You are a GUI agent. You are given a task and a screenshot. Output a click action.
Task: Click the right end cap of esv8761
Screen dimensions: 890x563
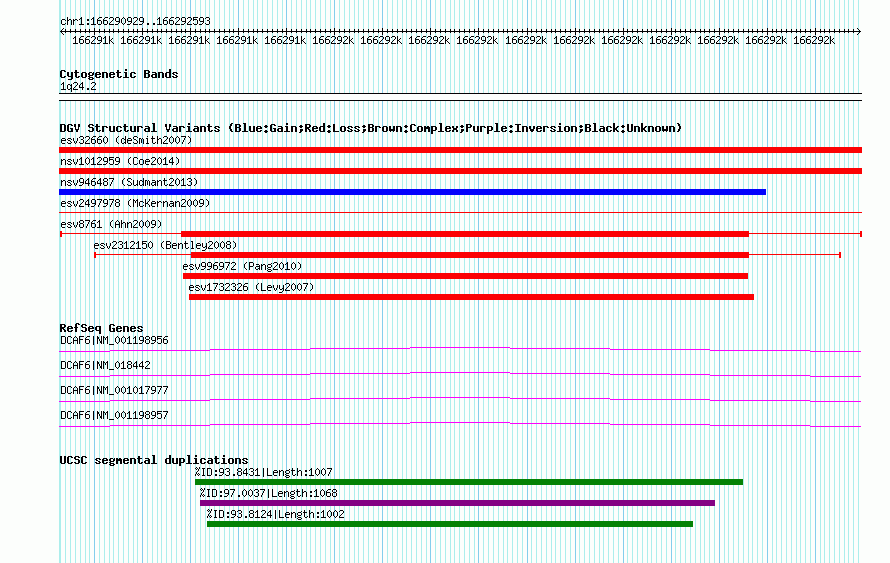tap(861, 234)
